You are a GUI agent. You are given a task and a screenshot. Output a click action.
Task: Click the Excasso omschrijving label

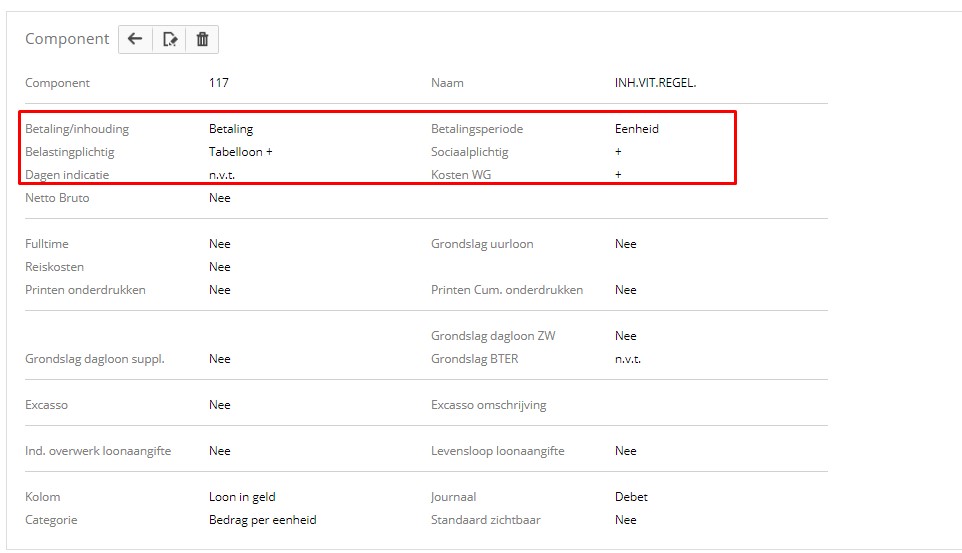pyautogui.click(x=489, y=405)
